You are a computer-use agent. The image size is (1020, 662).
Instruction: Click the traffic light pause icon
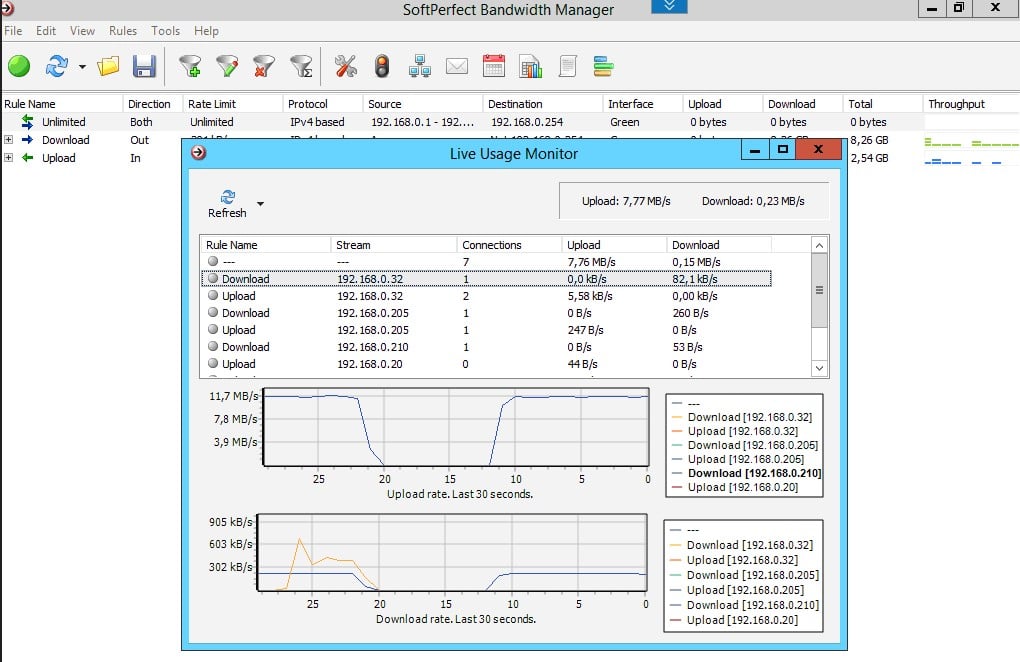coord(382,65)
